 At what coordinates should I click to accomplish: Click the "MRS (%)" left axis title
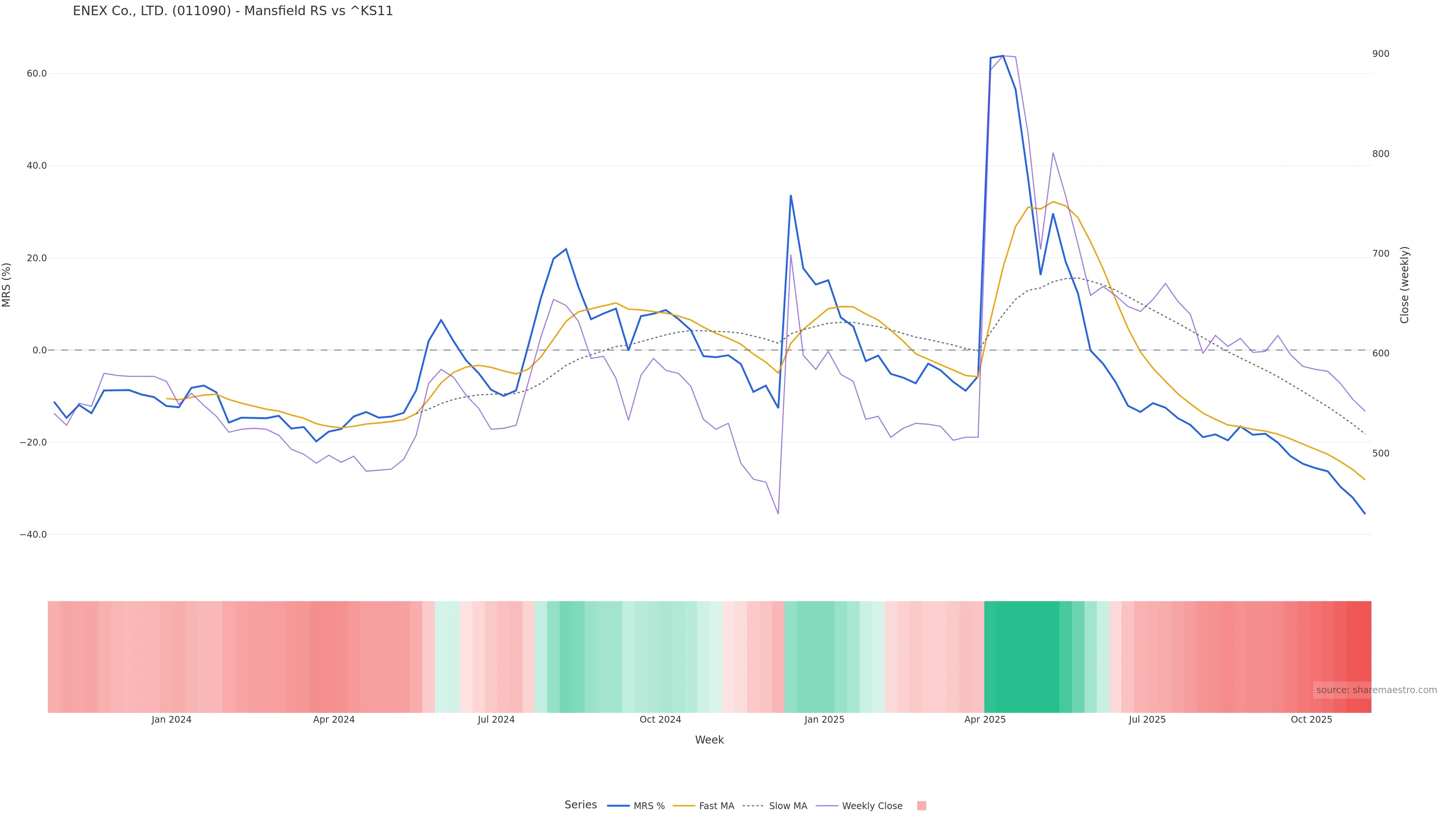[x=7, y=285]
